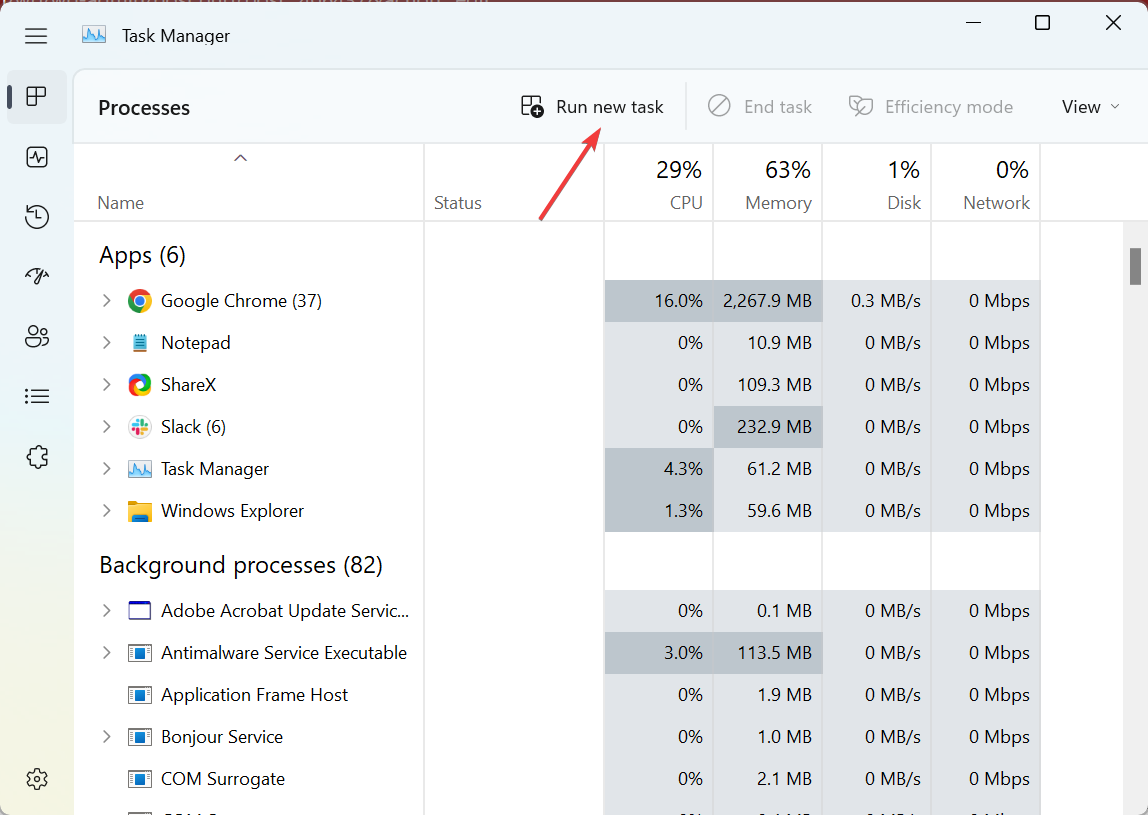This screenshot has height=815, width=1148.
Task: Expand the Windows Explorer process row
Action: point(107,511)
